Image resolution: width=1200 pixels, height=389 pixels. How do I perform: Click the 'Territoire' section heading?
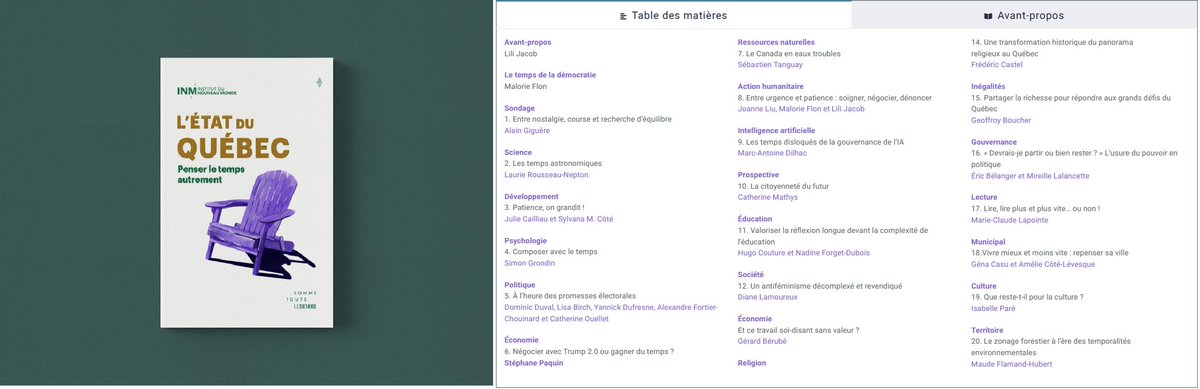pos(987,330)
